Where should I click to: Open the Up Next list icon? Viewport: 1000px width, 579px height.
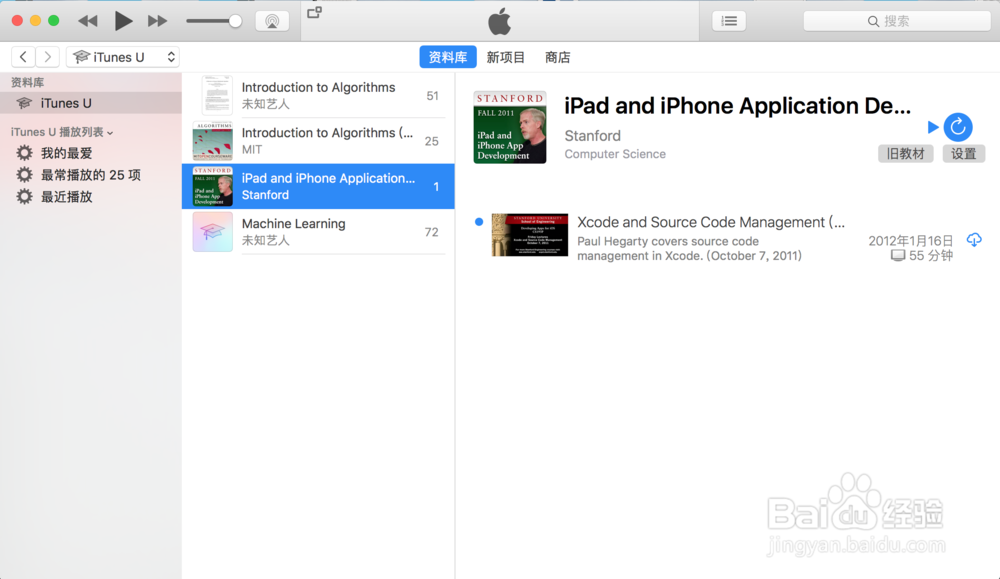click(x=729, y=21)
